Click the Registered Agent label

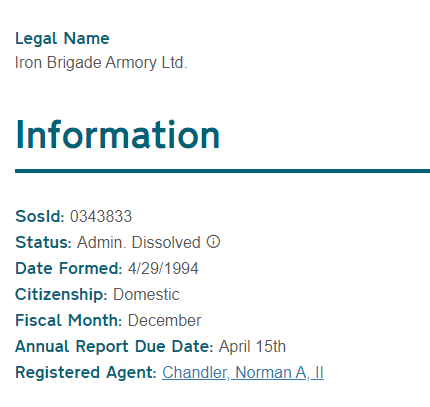click(x=86, y=372)
